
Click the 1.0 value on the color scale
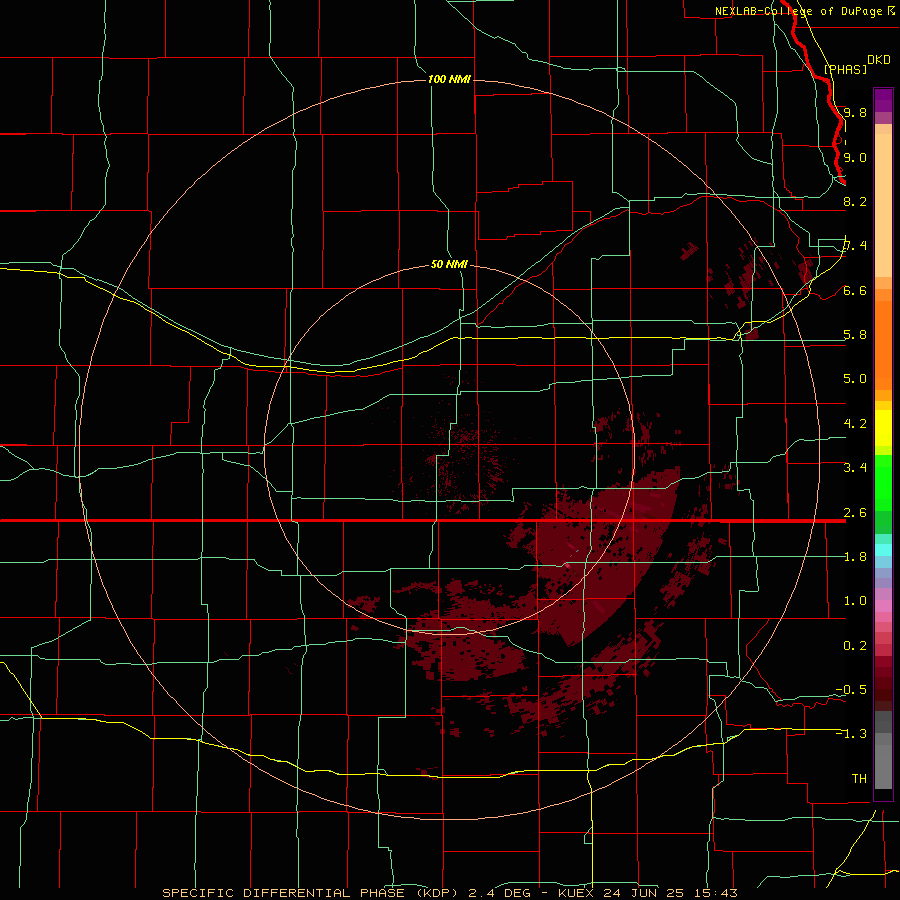click(x=855, y=601)
